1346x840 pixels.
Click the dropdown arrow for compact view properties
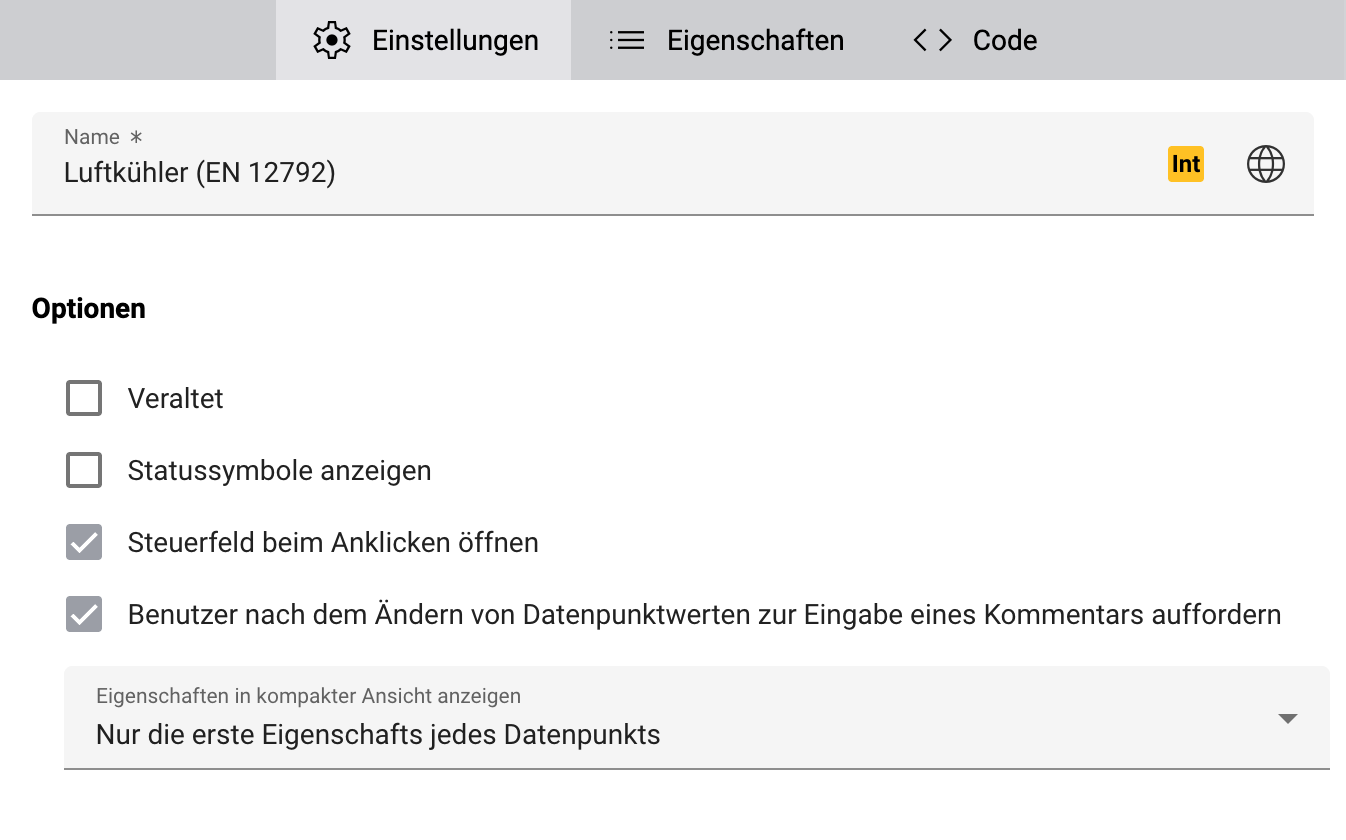coord(1288,719)
